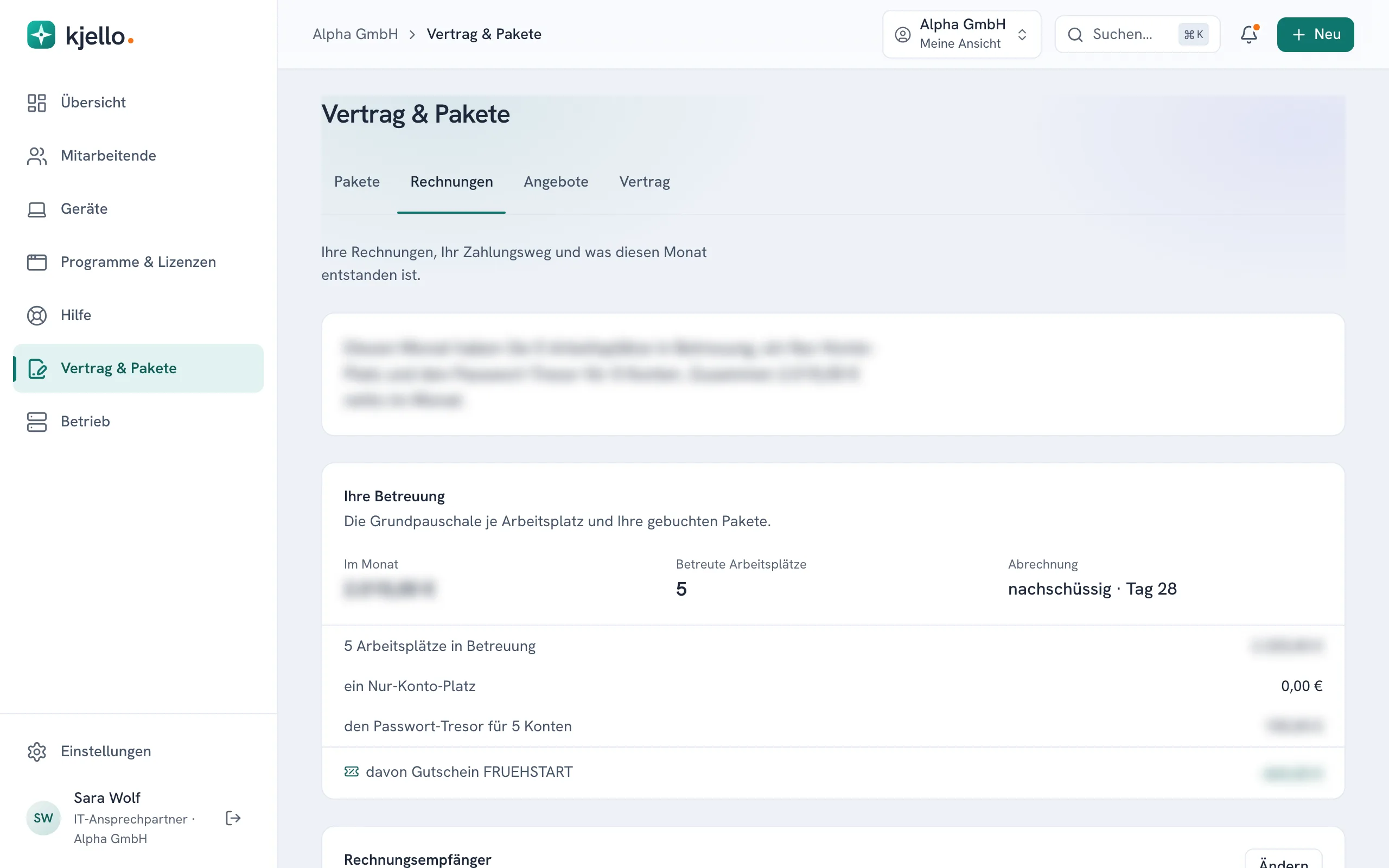Click the 'Betreute Arbeitsplätze' label
1389x868 pixels.
[x=741, y=564]
